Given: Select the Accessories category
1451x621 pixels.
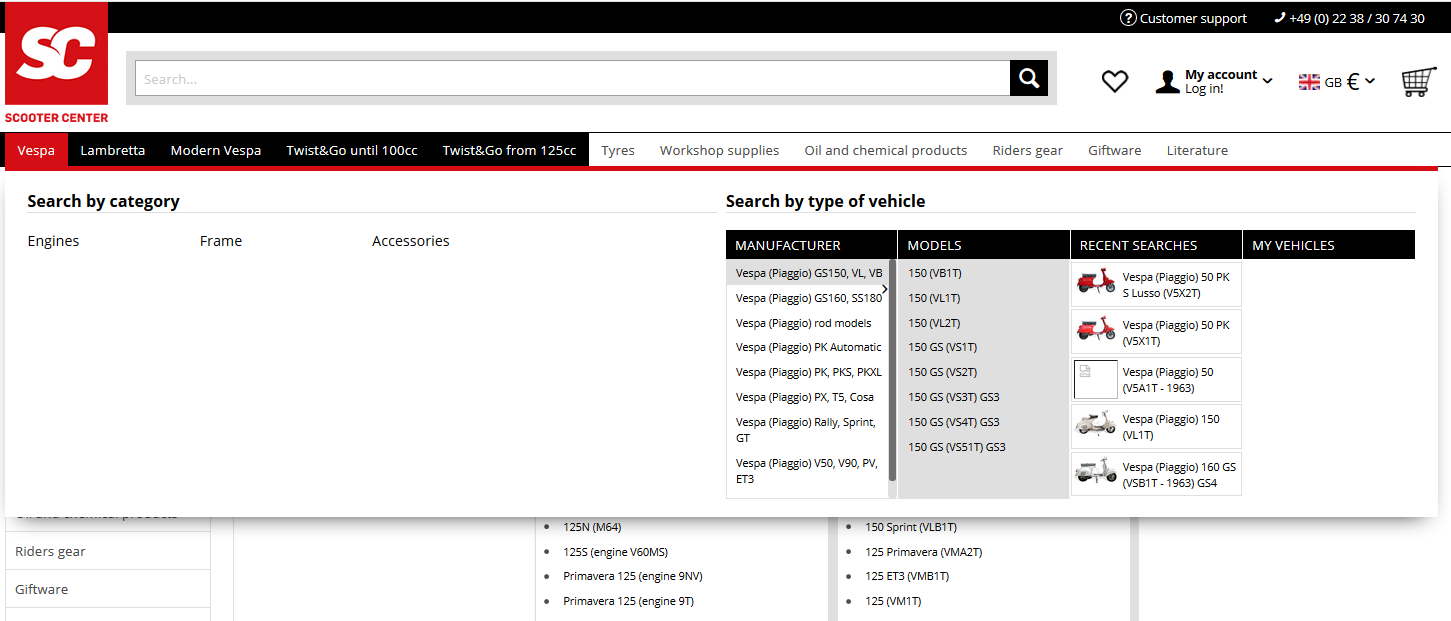Looking at the screenshot, I should pos(411,241).
